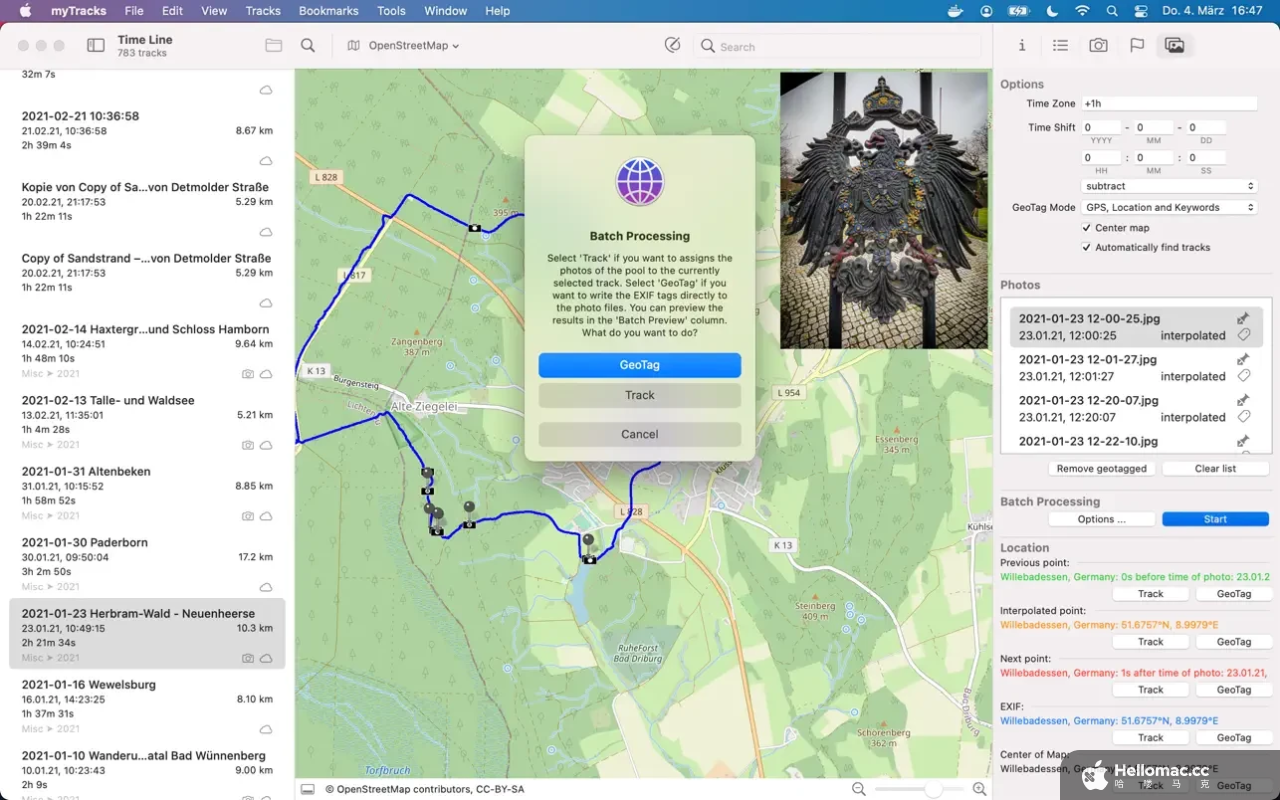Open the folder icon in toolbar

tap(273, 46)
